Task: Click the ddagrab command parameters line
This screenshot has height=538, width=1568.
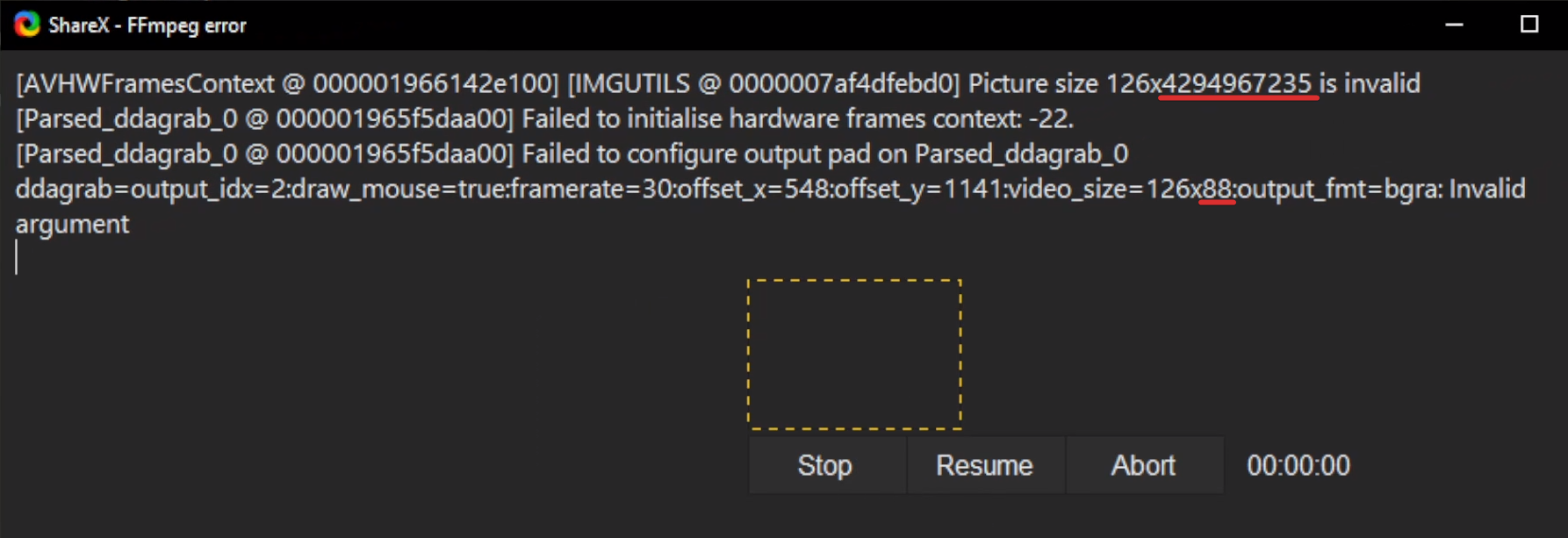Action: click(x=615, y=189)
